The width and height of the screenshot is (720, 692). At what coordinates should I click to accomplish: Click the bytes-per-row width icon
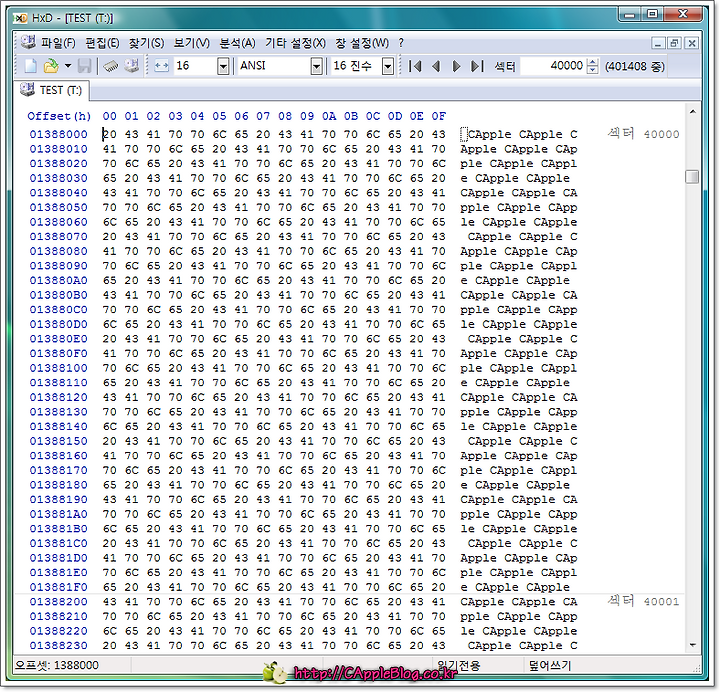[x=161, y=66]
